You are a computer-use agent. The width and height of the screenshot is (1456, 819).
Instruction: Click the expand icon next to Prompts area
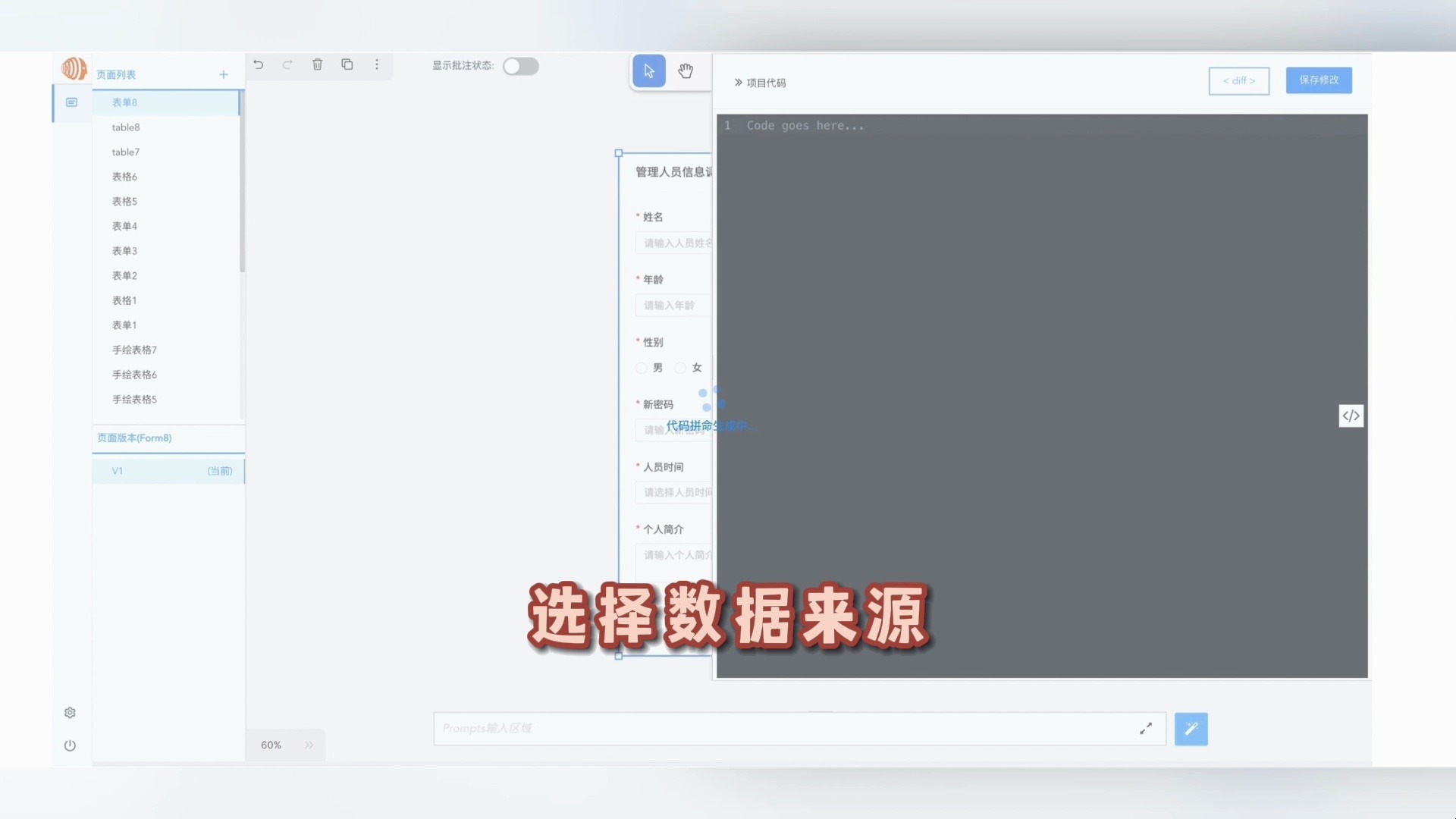click(x=1147, y=728)
